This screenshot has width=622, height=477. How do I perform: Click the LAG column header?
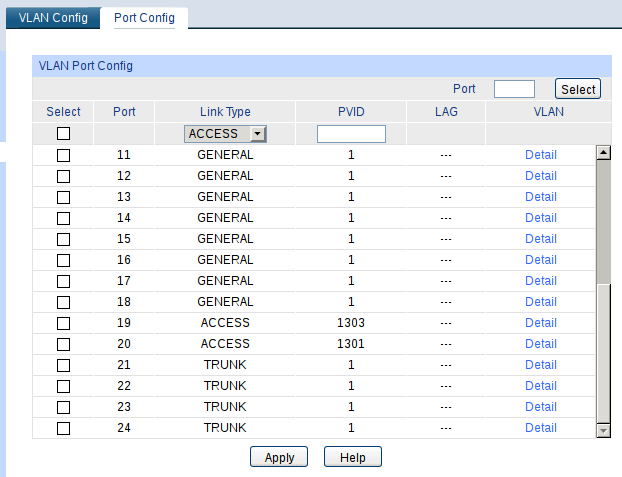(446, 112)
